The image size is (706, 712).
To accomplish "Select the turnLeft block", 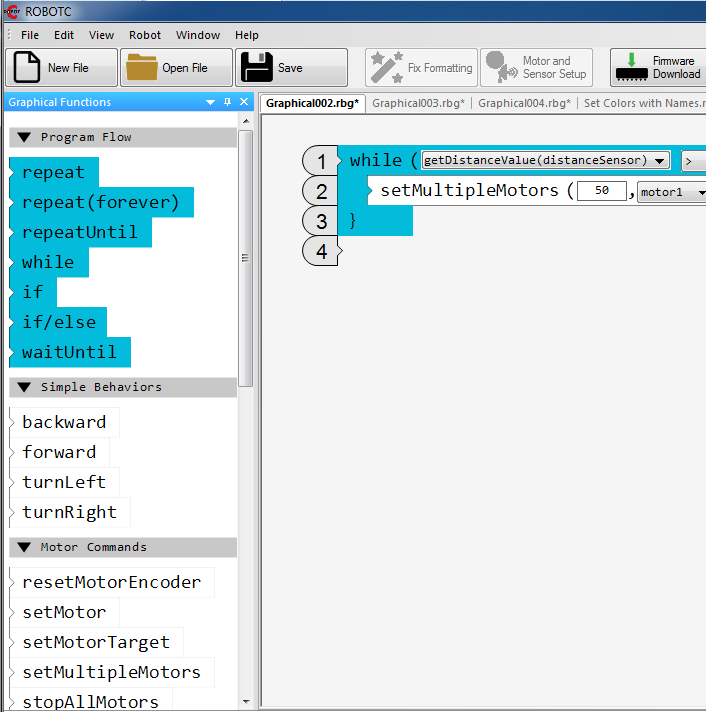I will [x=64, y=482].
